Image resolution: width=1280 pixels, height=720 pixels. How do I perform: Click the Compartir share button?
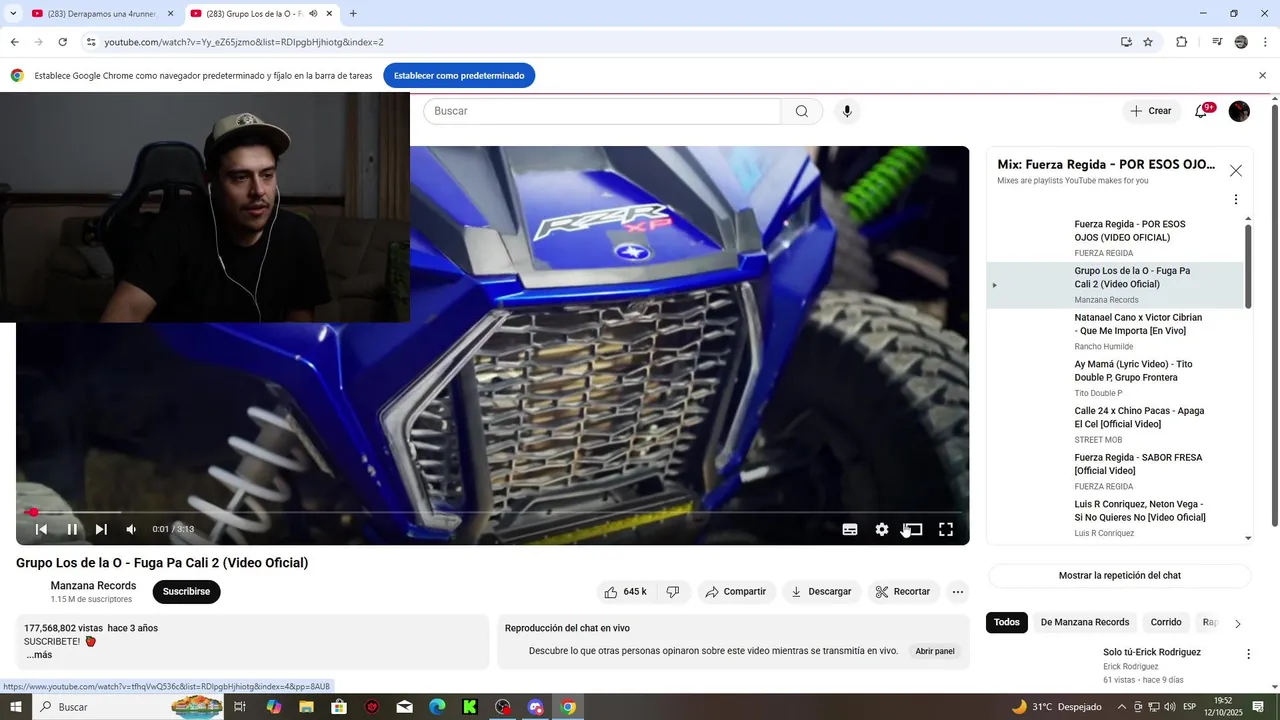pyautogui.click(x=736, y=592)
